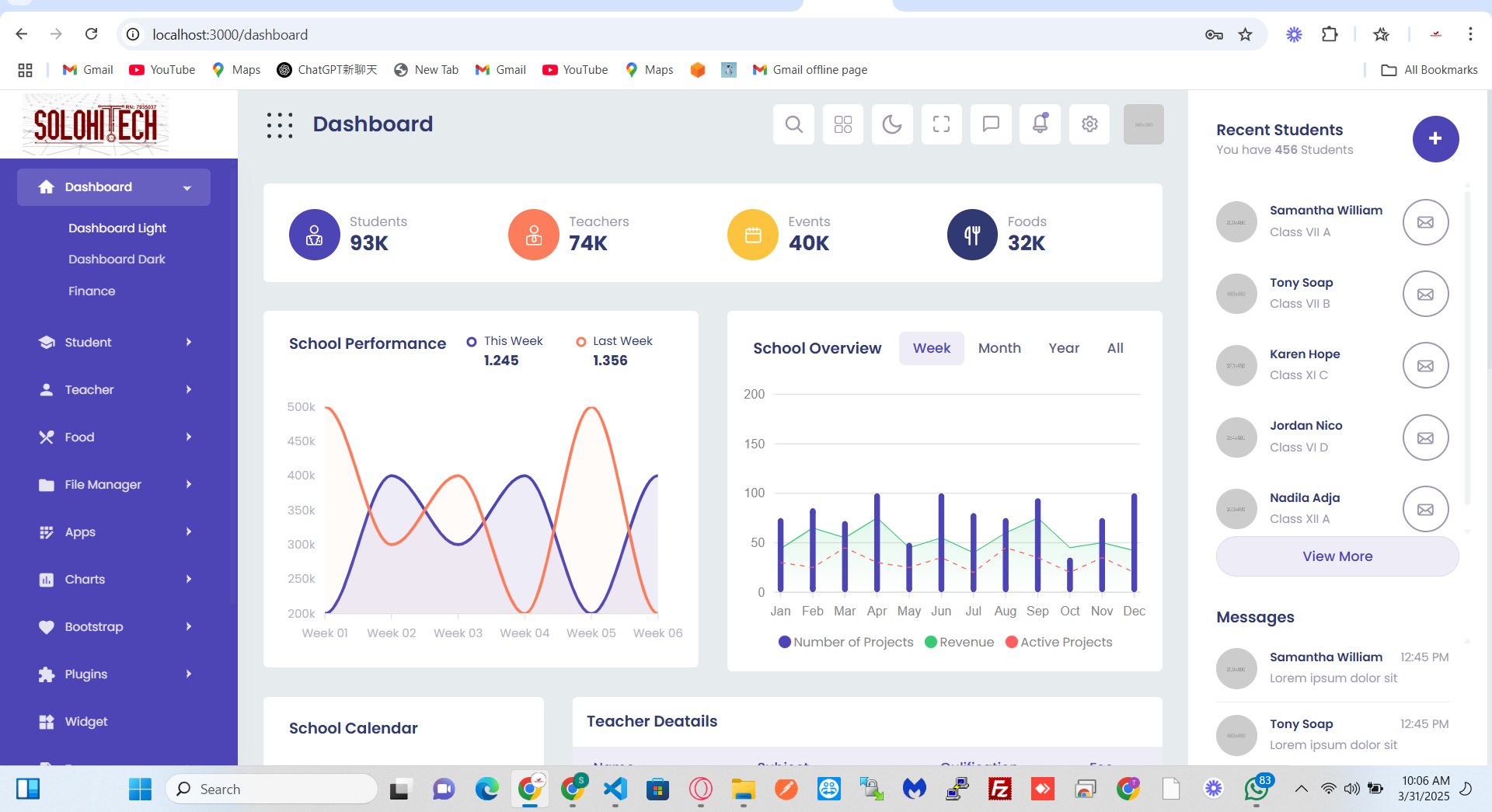Viewport: 1492px width, 812px height.
Task: Open the Dashboard Dark link
Action: [x=117, y=260]
